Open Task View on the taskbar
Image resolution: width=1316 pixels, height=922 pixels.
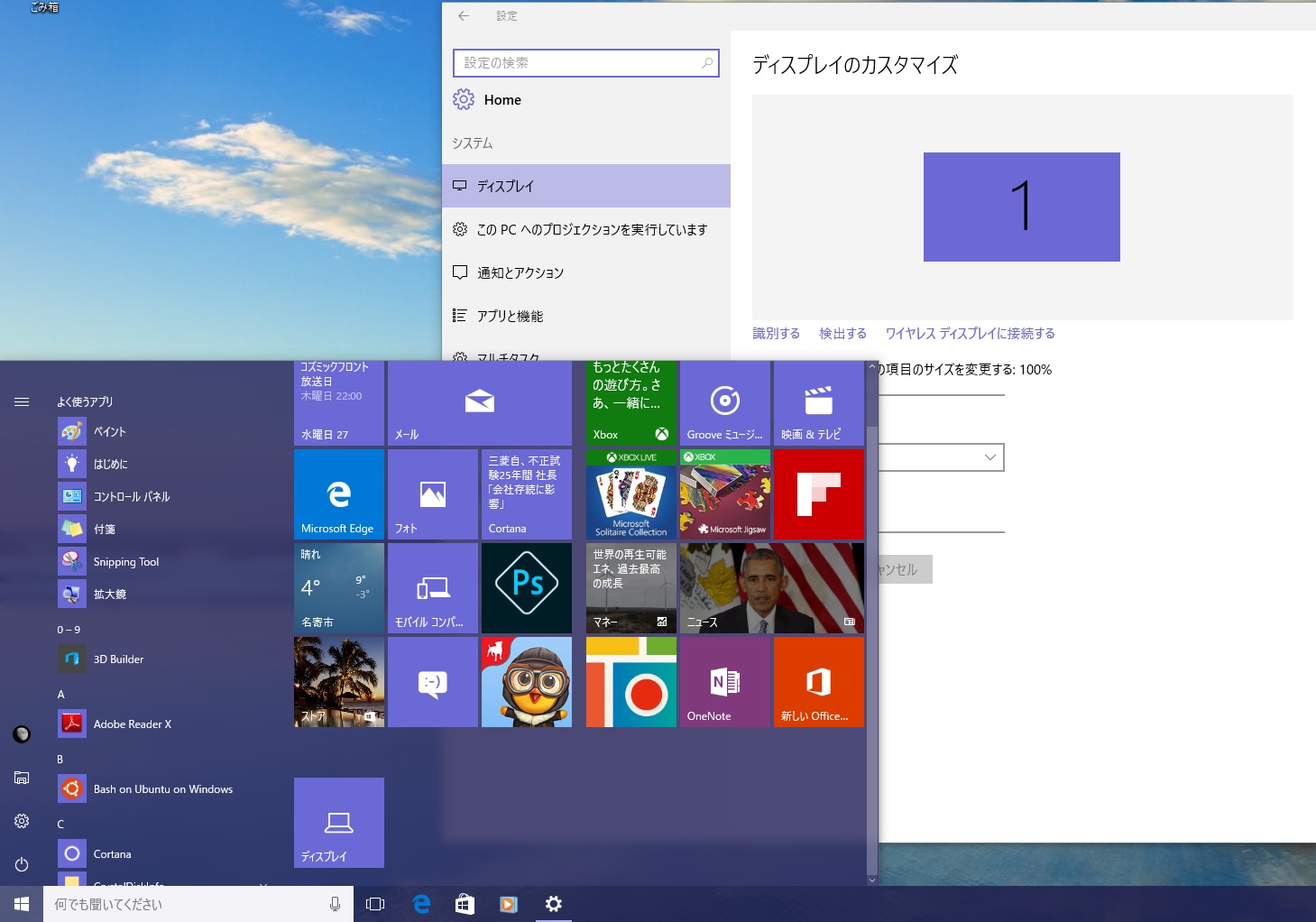click(375, 904)
